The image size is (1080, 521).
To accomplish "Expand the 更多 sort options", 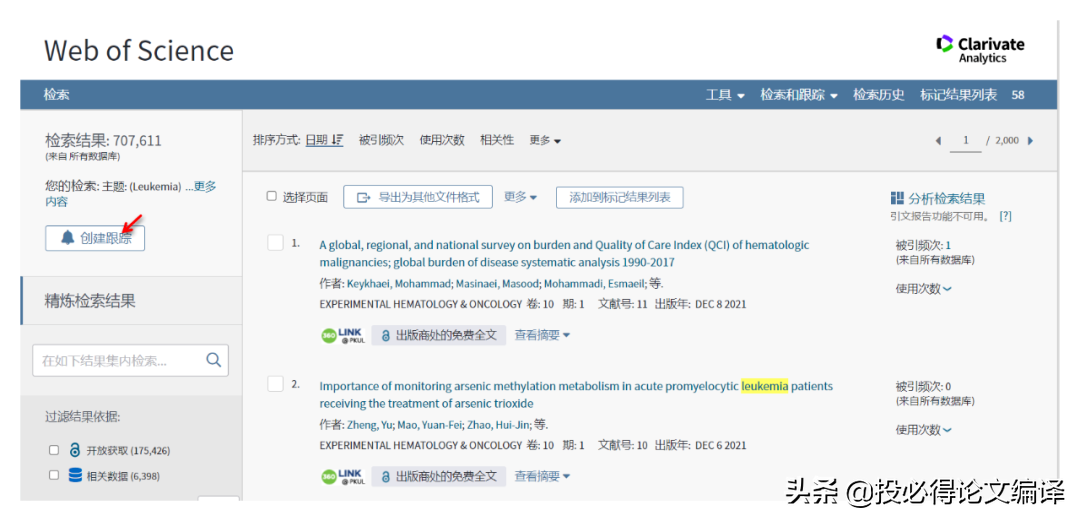I will coord(545,140).
